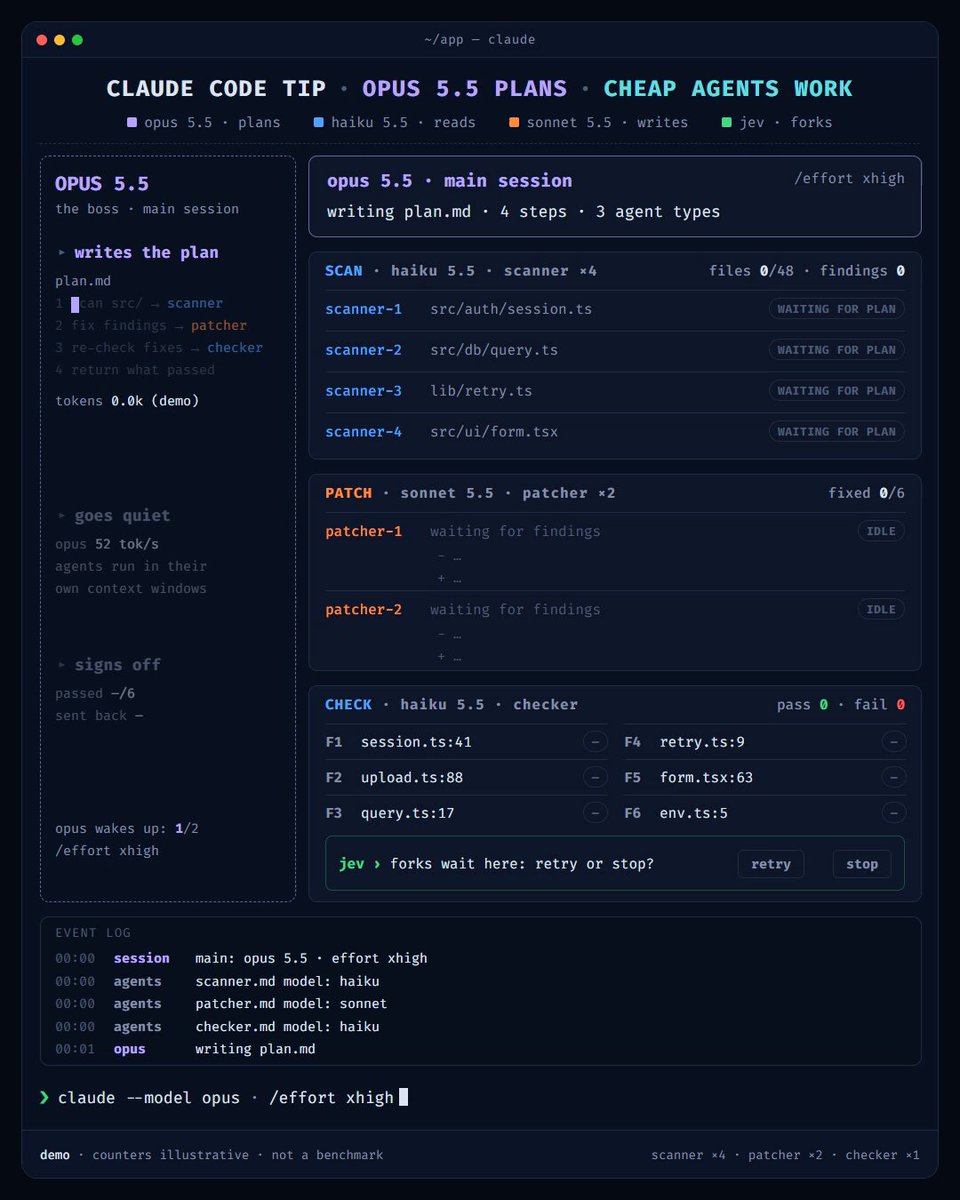Click the "checker.md model: haiku" event log entry
Viewport: 960px width, 1200px height.
(x=287, y=1026)
